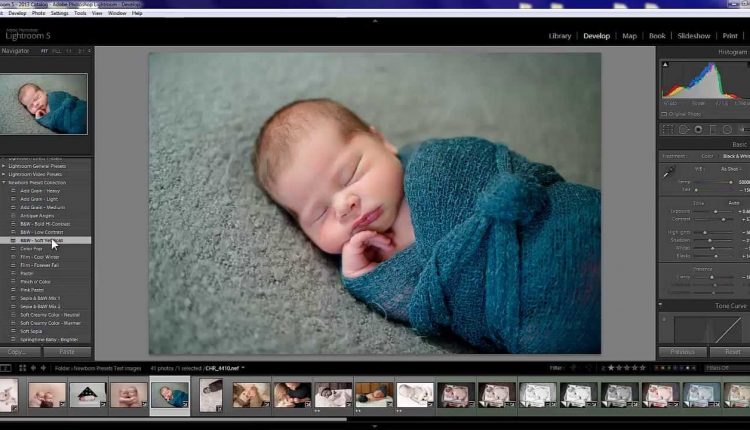The image size is (750, 430).
Task: Switch to the Book module
Action: [x=657, y=36]
